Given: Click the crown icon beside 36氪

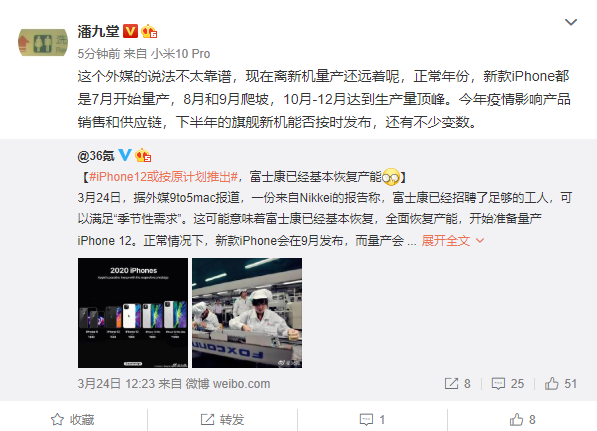Looking at the screenshot, I should [143, 155].
